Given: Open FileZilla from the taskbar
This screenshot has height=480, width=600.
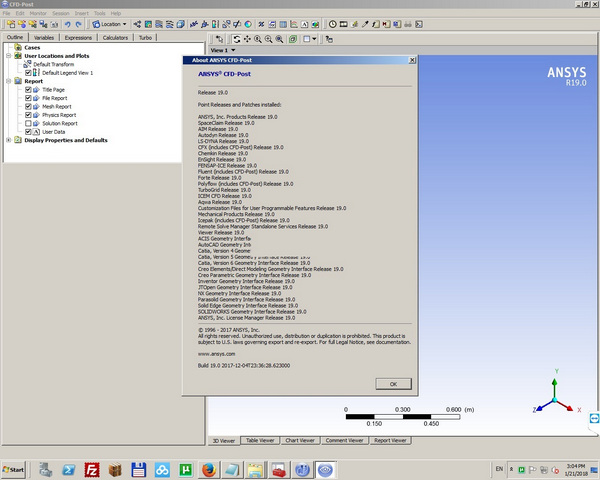Looking at the screenshot, I should click(91, 468).
